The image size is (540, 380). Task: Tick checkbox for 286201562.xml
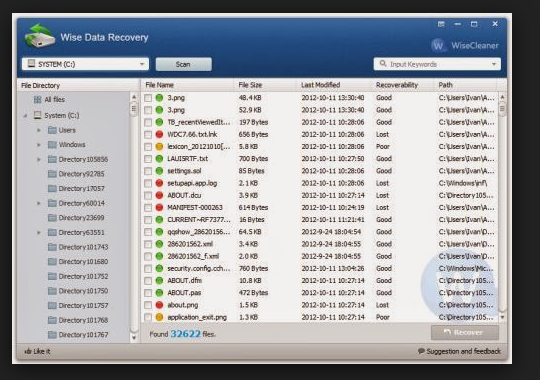click(x=148, y=244)
